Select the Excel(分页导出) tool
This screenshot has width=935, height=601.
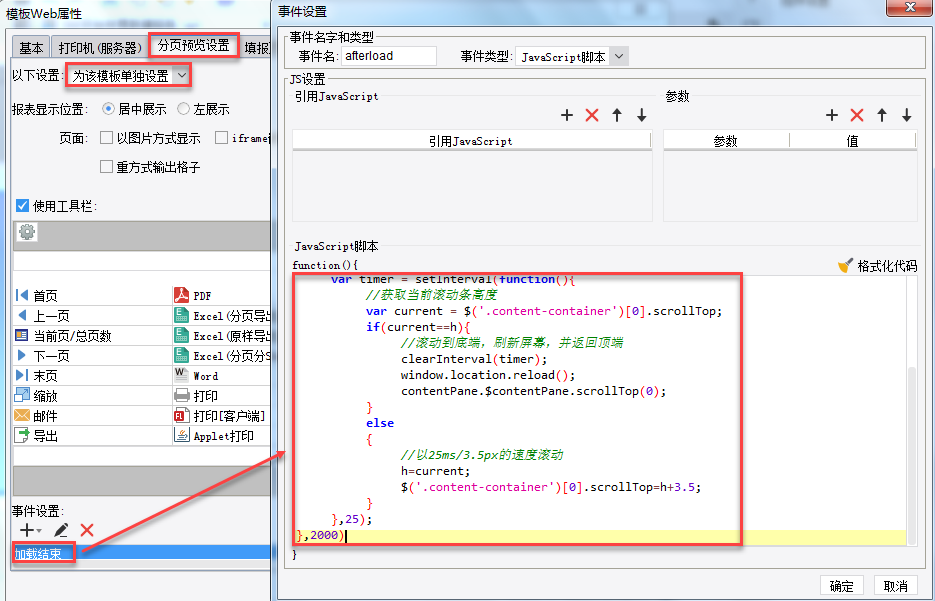tap(221, 316)
